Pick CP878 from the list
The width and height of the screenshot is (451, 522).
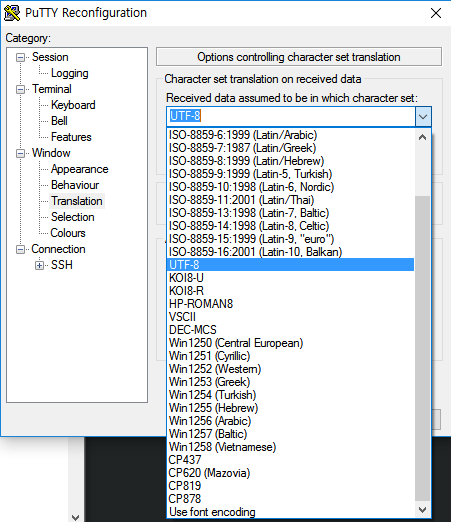coord(290,499)
